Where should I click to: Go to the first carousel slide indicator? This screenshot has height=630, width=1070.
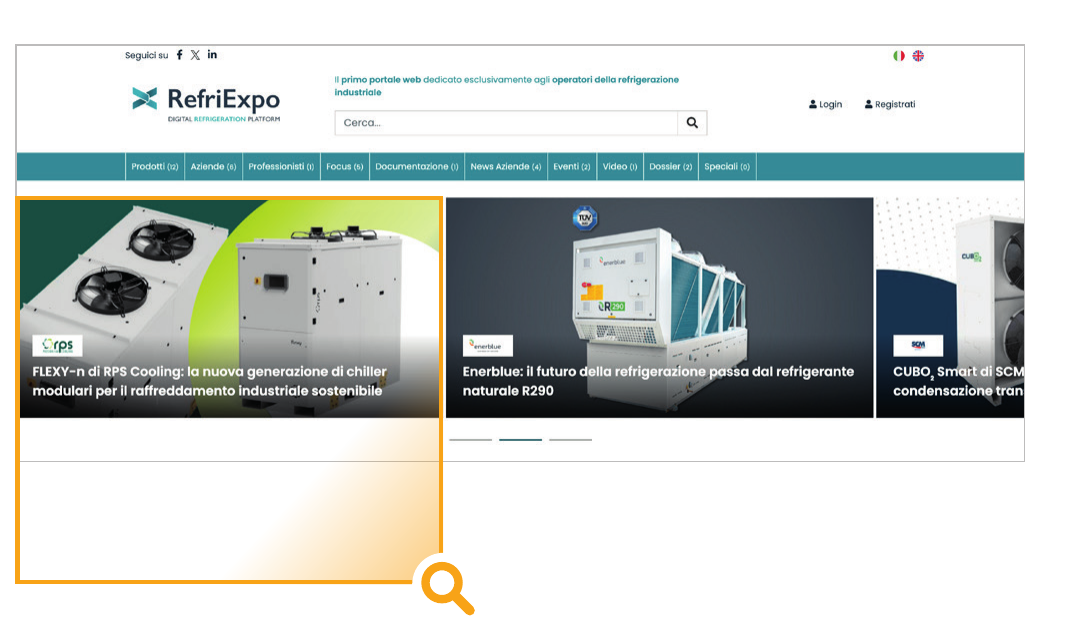(470, 440)
